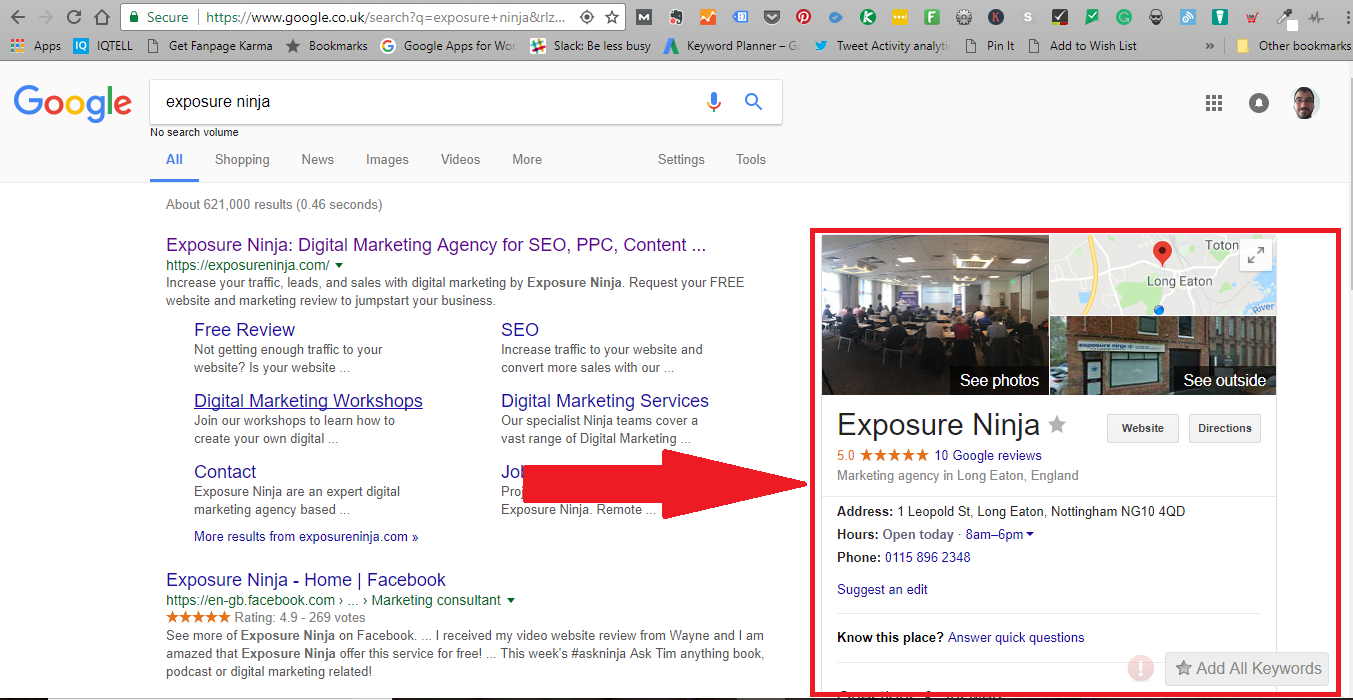
Task: Open the red shopping cart extension
Action: click(x=1252, y=17)
